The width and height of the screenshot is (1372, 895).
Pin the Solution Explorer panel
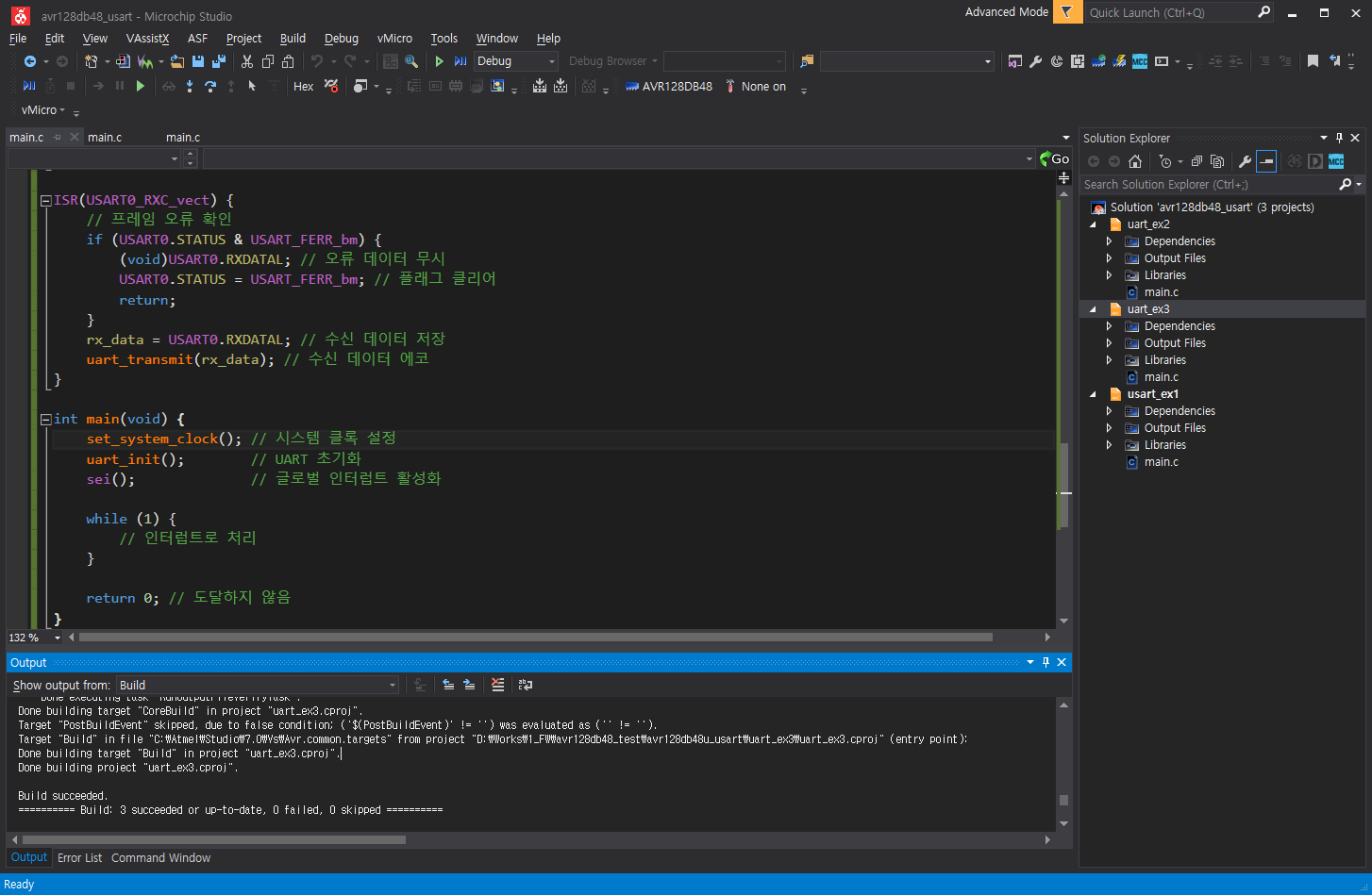point(1339,138)
